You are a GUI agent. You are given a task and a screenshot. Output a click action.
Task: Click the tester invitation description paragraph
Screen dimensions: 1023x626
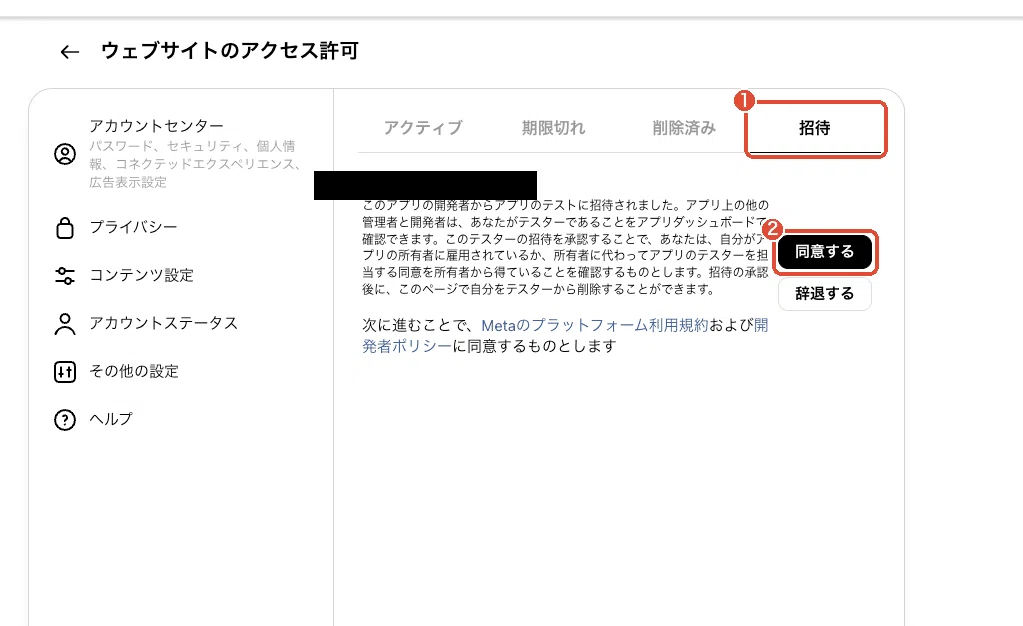coord(565,247)
